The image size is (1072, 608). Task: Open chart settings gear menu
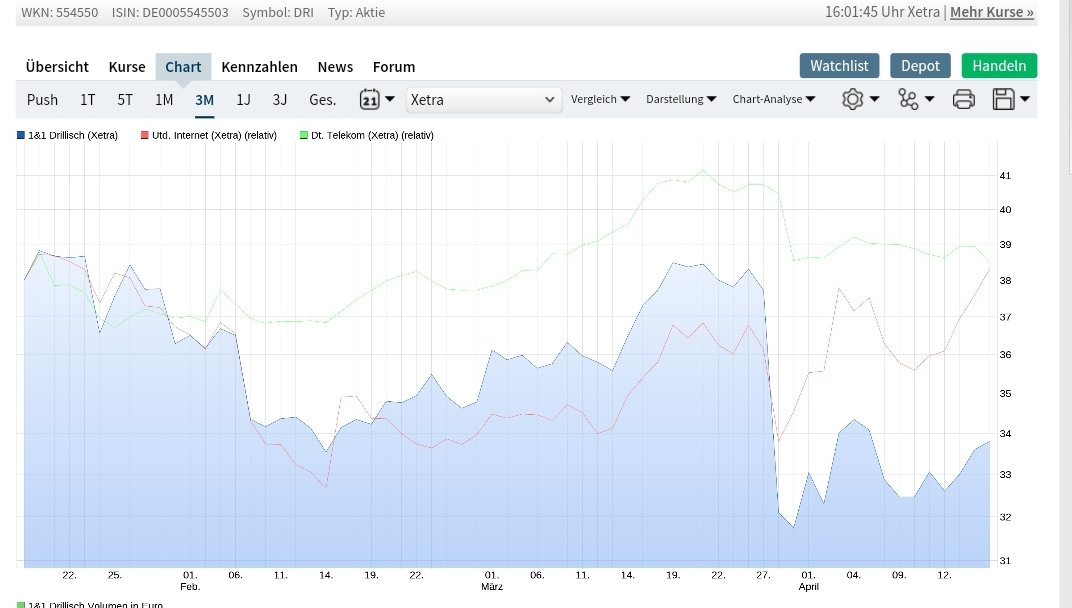859,99
